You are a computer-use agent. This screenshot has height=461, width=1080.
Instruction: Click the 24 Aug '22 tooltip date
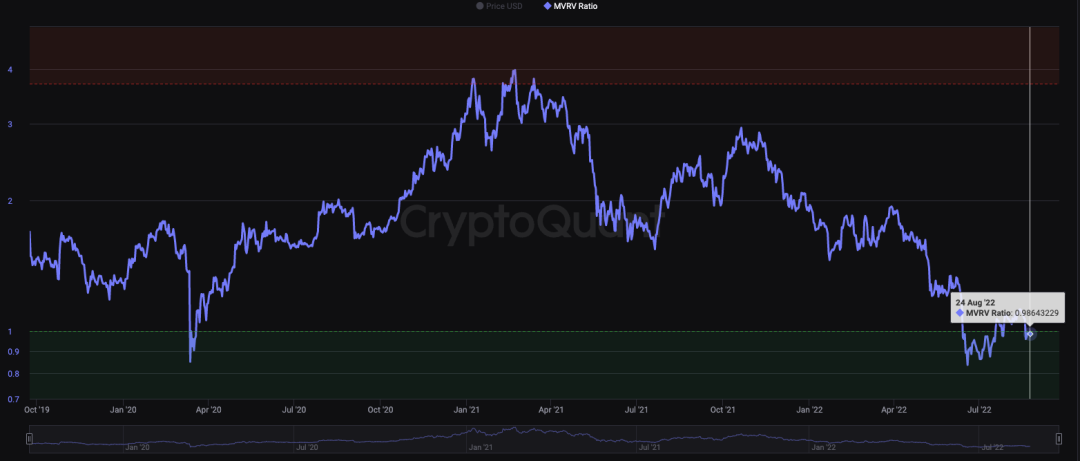pyautogui.click(x=977, y=302)
